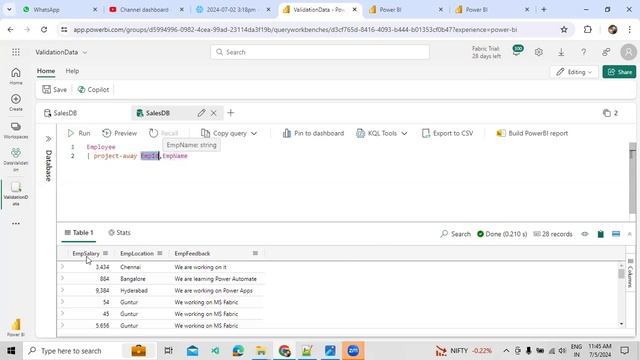Click the Power BI search box

(x=320, y=52)
